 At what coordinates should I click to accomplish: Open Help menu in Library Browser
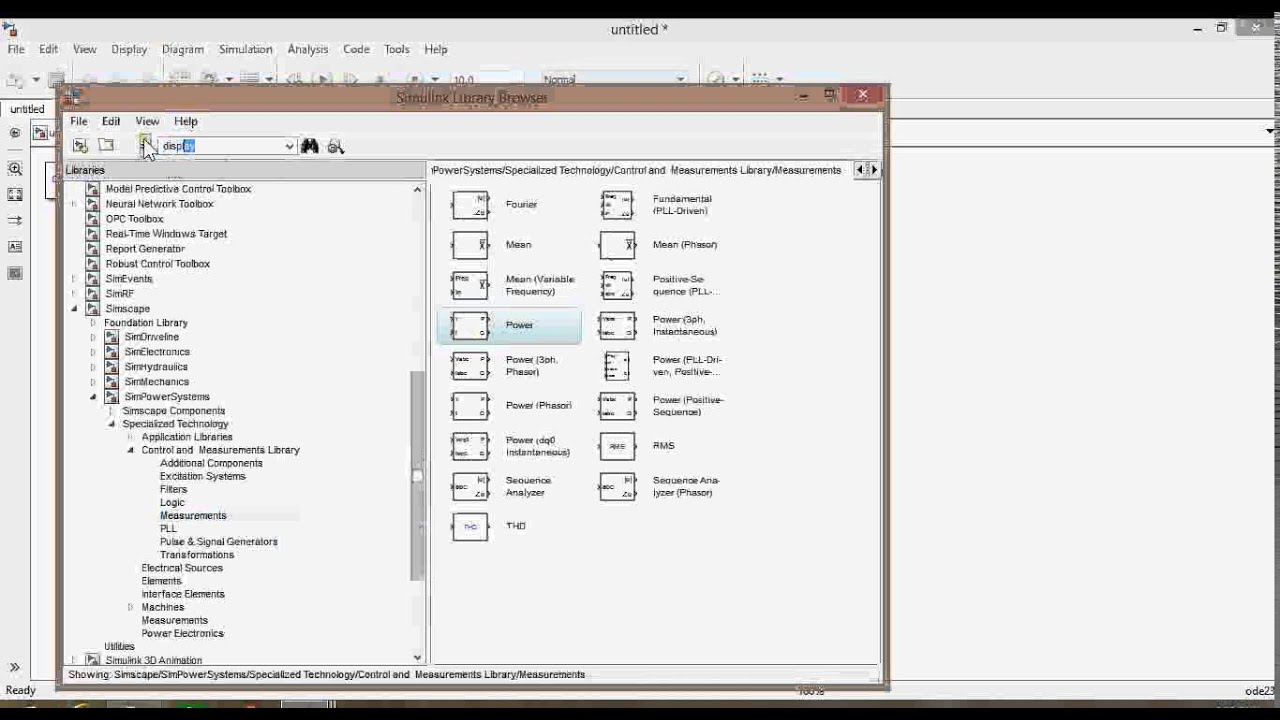(186, 121)
